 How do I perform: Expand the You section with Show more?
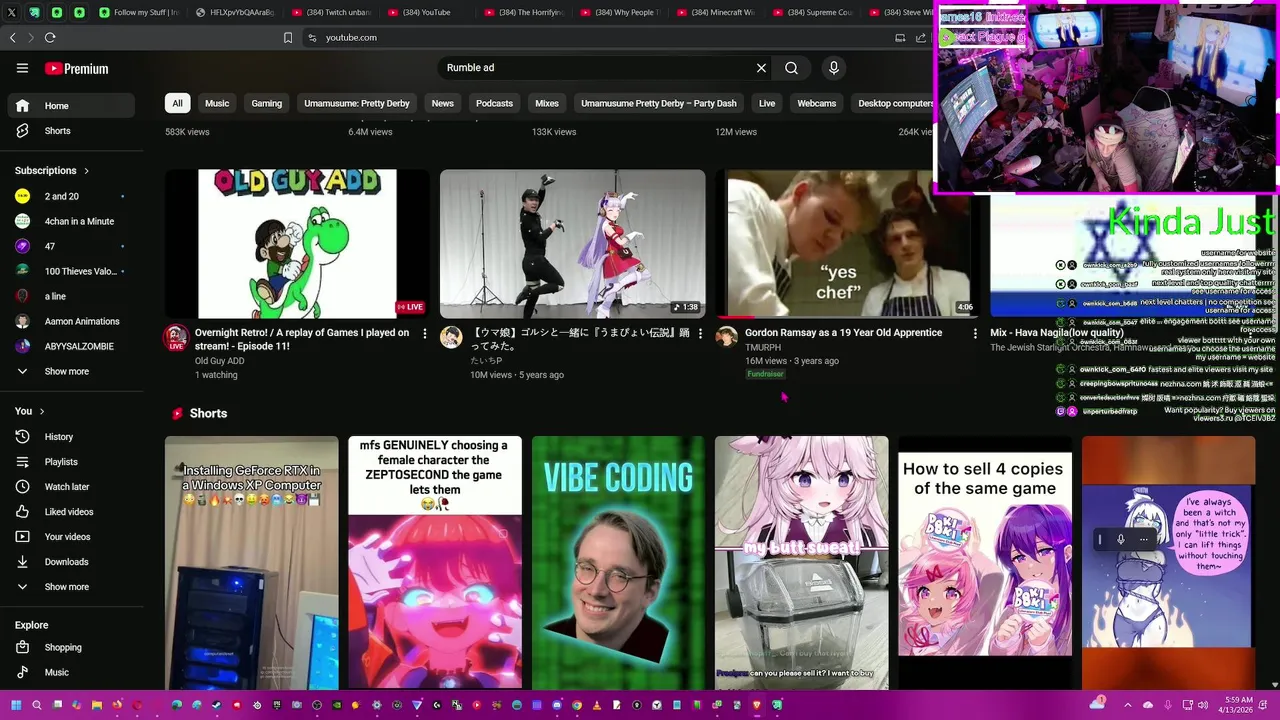click(x=71, y=587)
